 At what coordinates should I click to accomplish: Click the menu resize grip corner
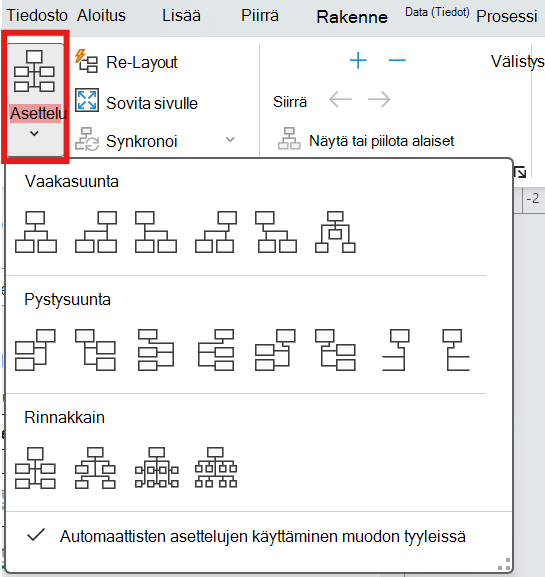[x=505, y=564]
